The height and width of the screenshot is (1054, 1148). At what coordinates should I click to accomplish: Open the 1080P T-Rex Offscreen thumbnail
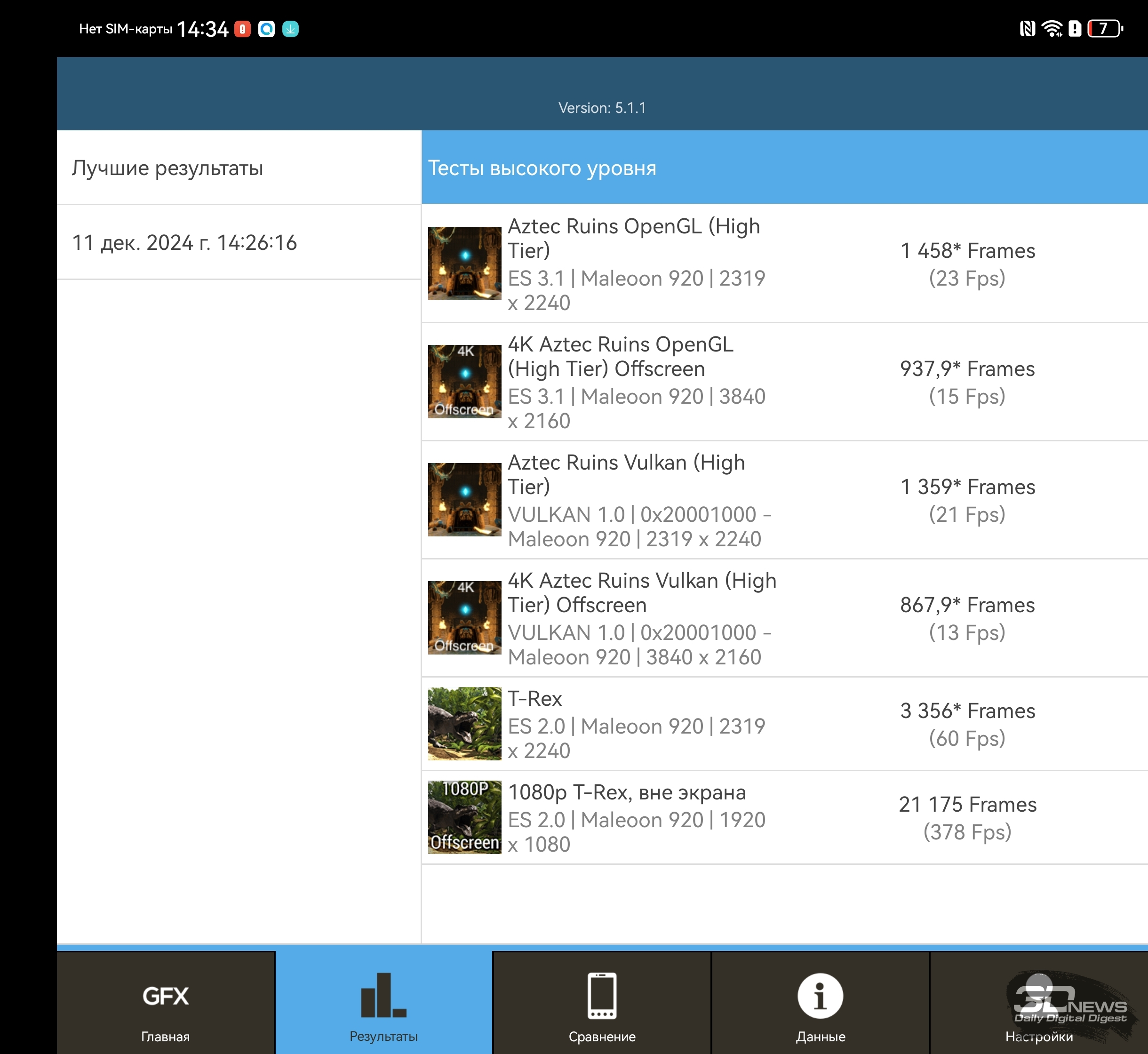pos(465,817)
